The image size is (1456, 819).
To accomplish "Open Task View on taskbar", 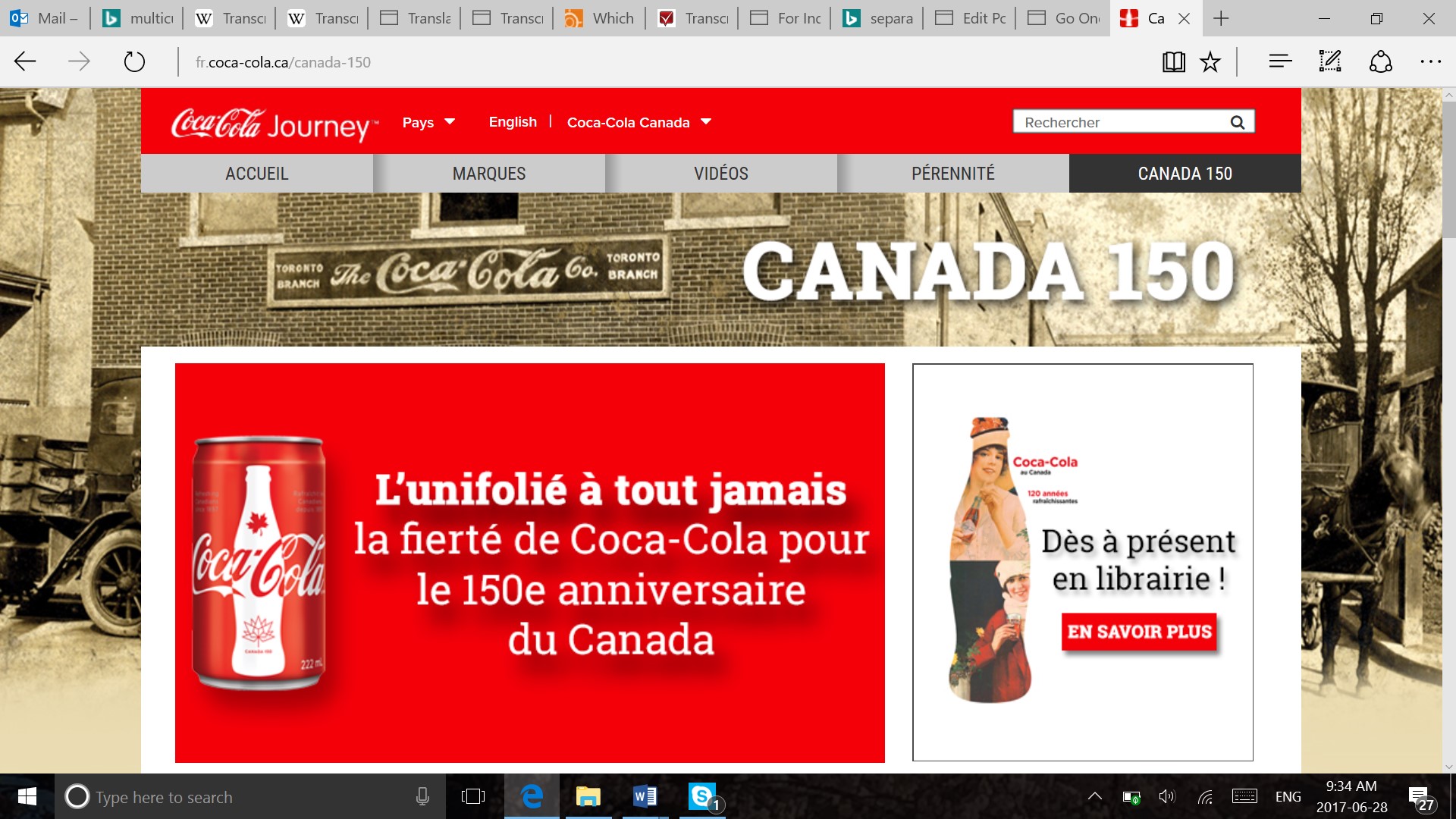I will [473, 796].
